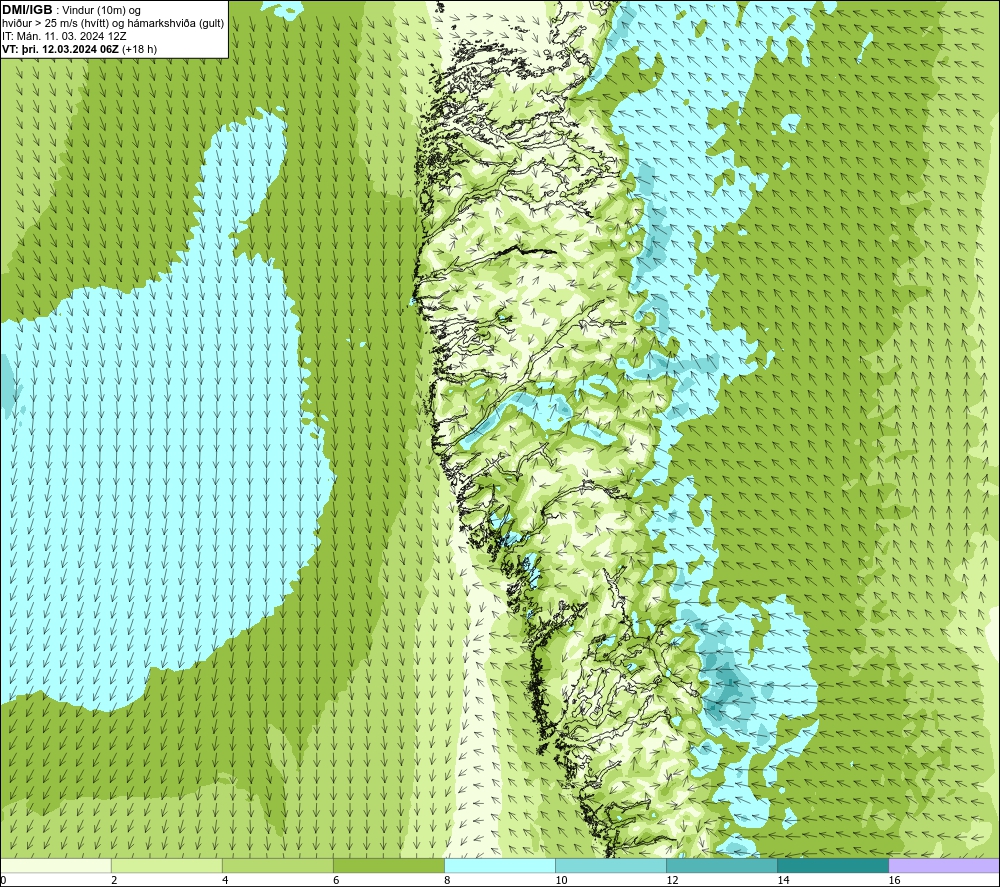
Task: Select the green 4–6 m/s legend swatch
Action: click(x=278, y=865)
